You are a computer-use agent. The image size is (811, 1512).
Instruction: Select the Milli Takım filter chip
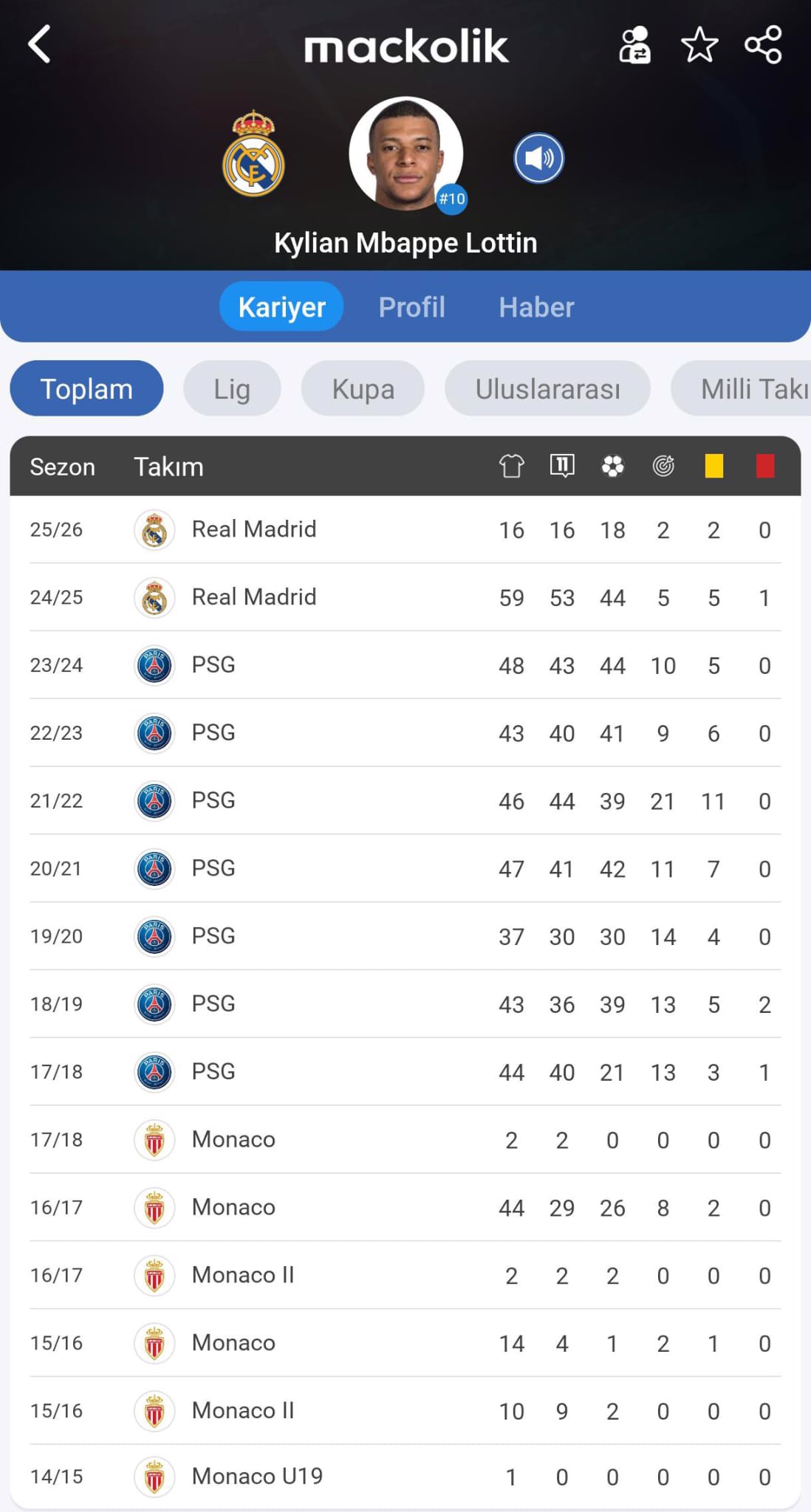pos(746,389)
